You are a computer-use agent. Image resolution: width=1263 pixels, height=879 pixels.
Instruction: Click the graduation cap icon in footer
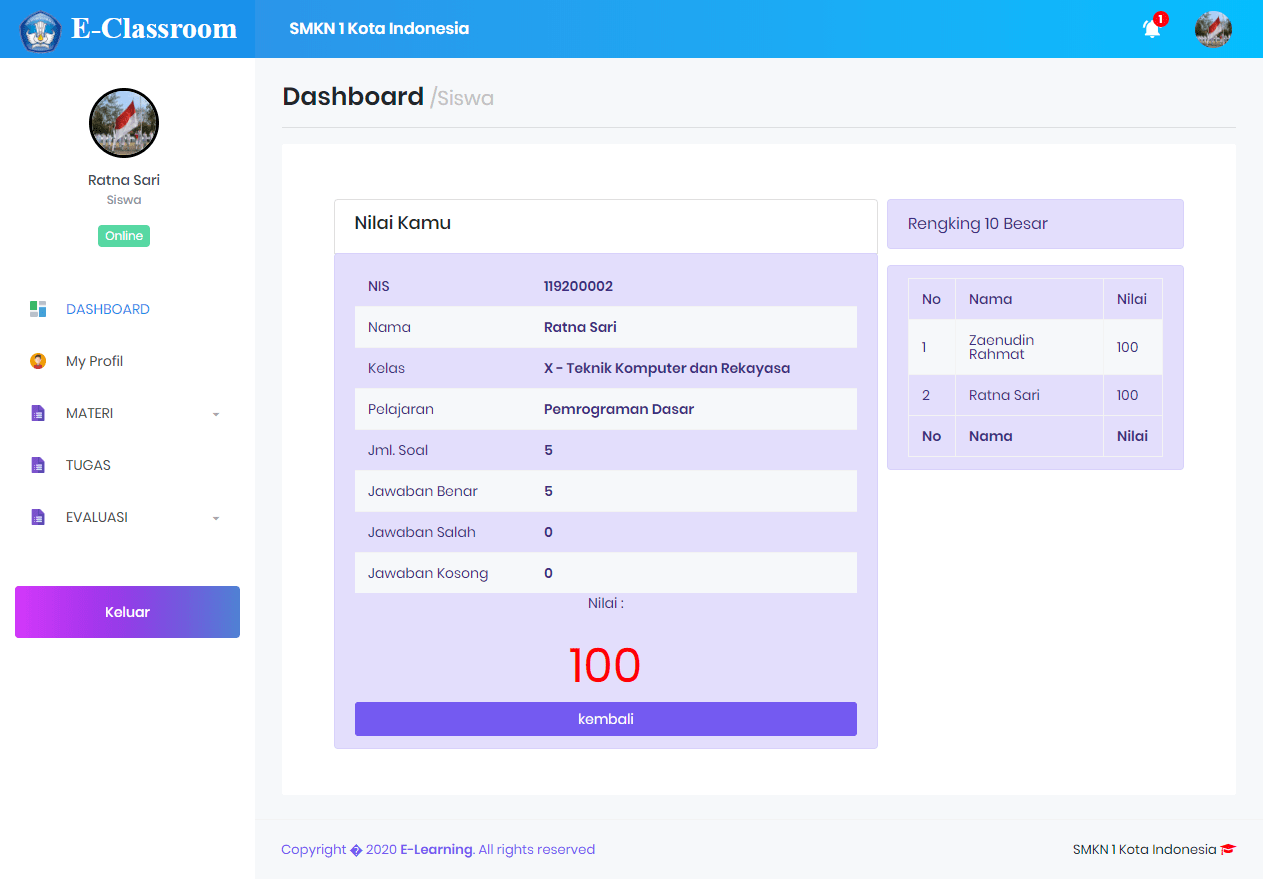(x=1228, y=849)
